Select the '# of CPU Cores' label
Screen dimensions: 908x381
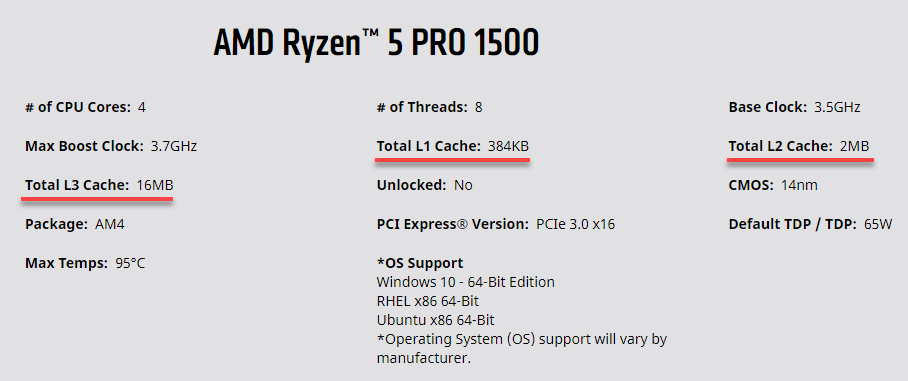[78, 107]
